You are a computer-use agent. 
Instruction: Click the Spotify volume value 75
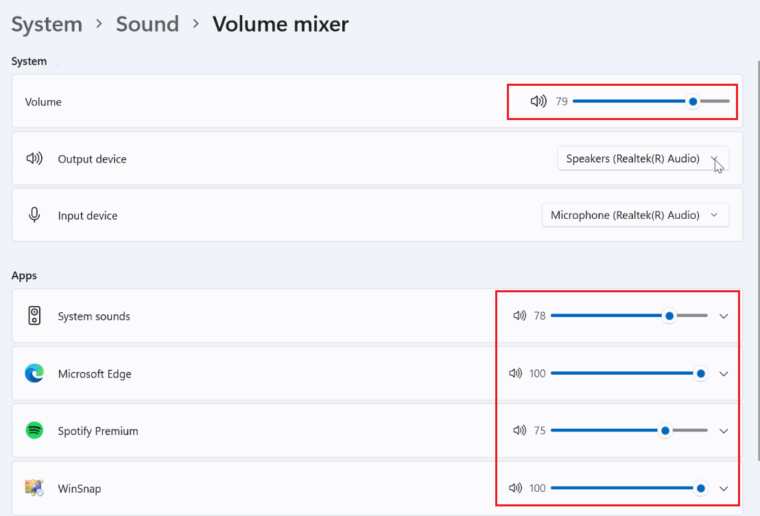tap(539, 430)
